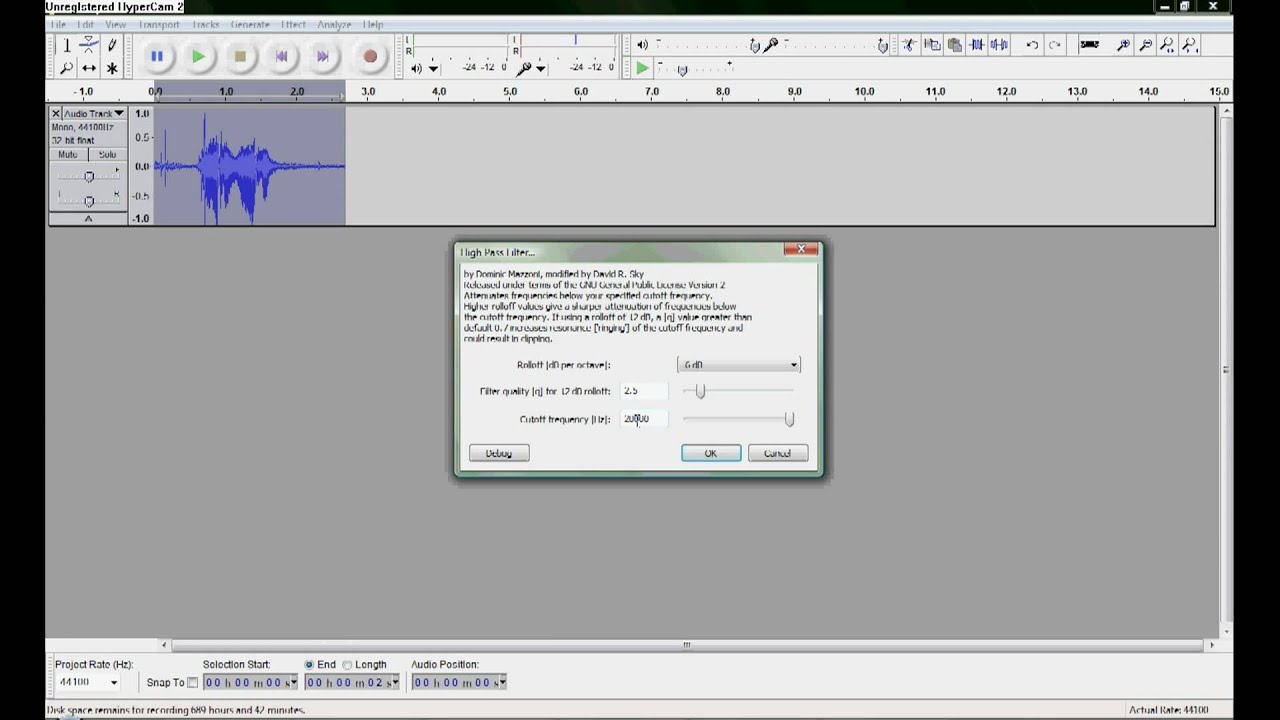Click the 5.0 mark on timeline ruler

point(510,92)
